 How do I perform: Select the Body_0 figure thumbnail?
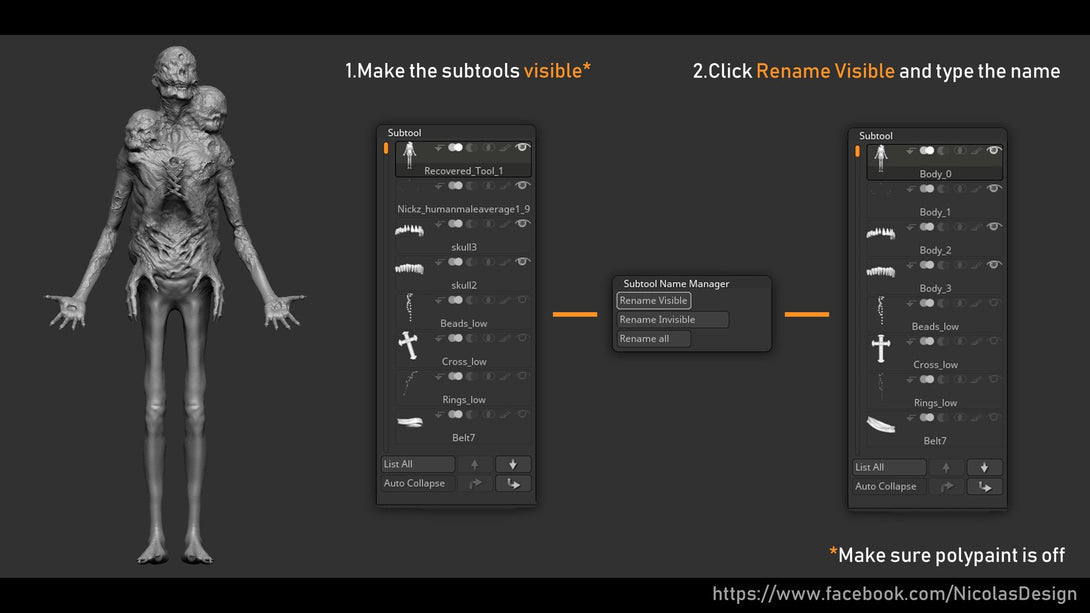coord(881,158)
